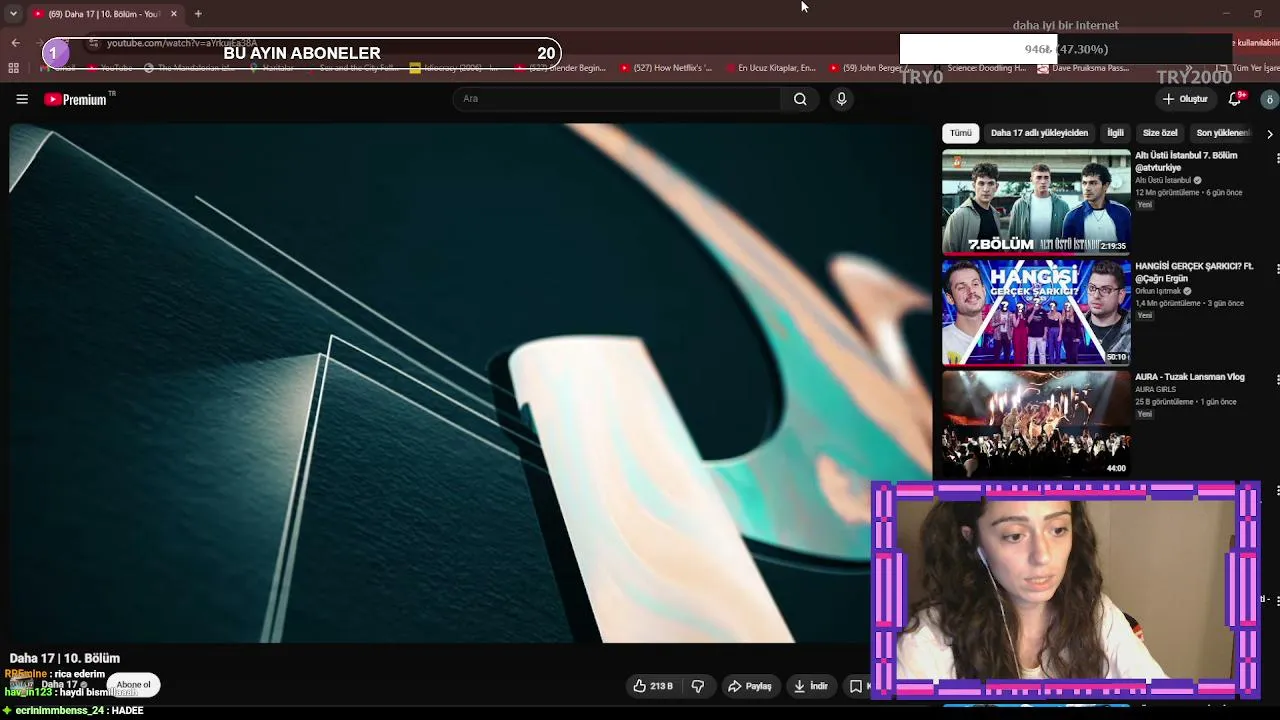Start voice search with the microphone icon
This screenshot has height=720, width=1280.
click(x=841, y=99)
